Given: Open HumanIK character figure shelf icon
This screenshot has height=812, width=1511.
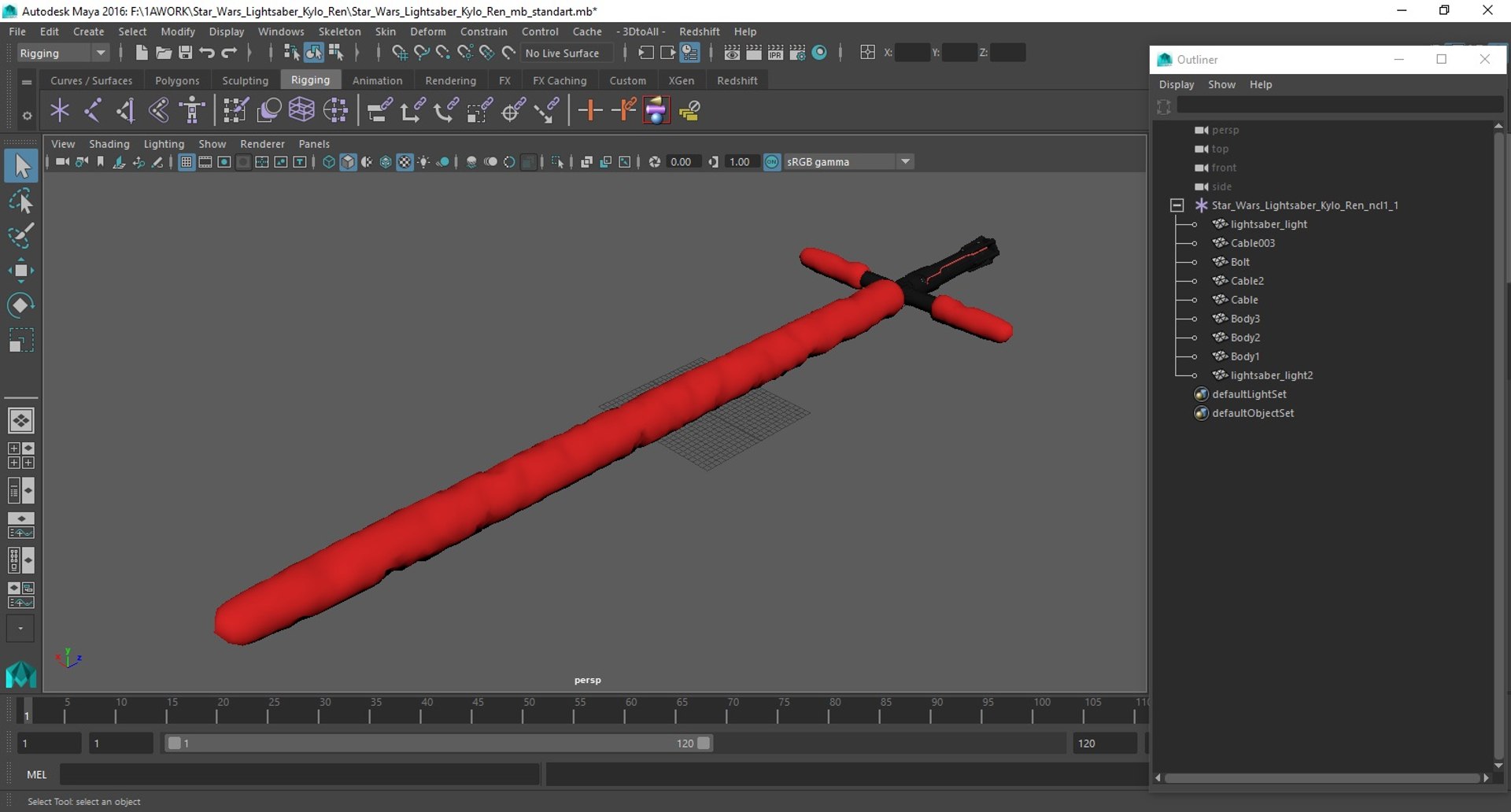Looking at the screenshot, I should [192, 111].
